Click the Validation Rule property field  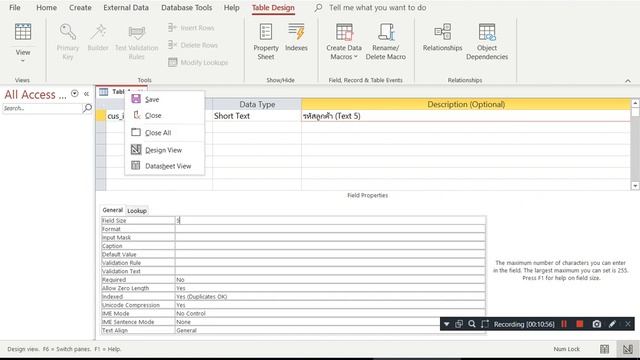coord(330,262)
